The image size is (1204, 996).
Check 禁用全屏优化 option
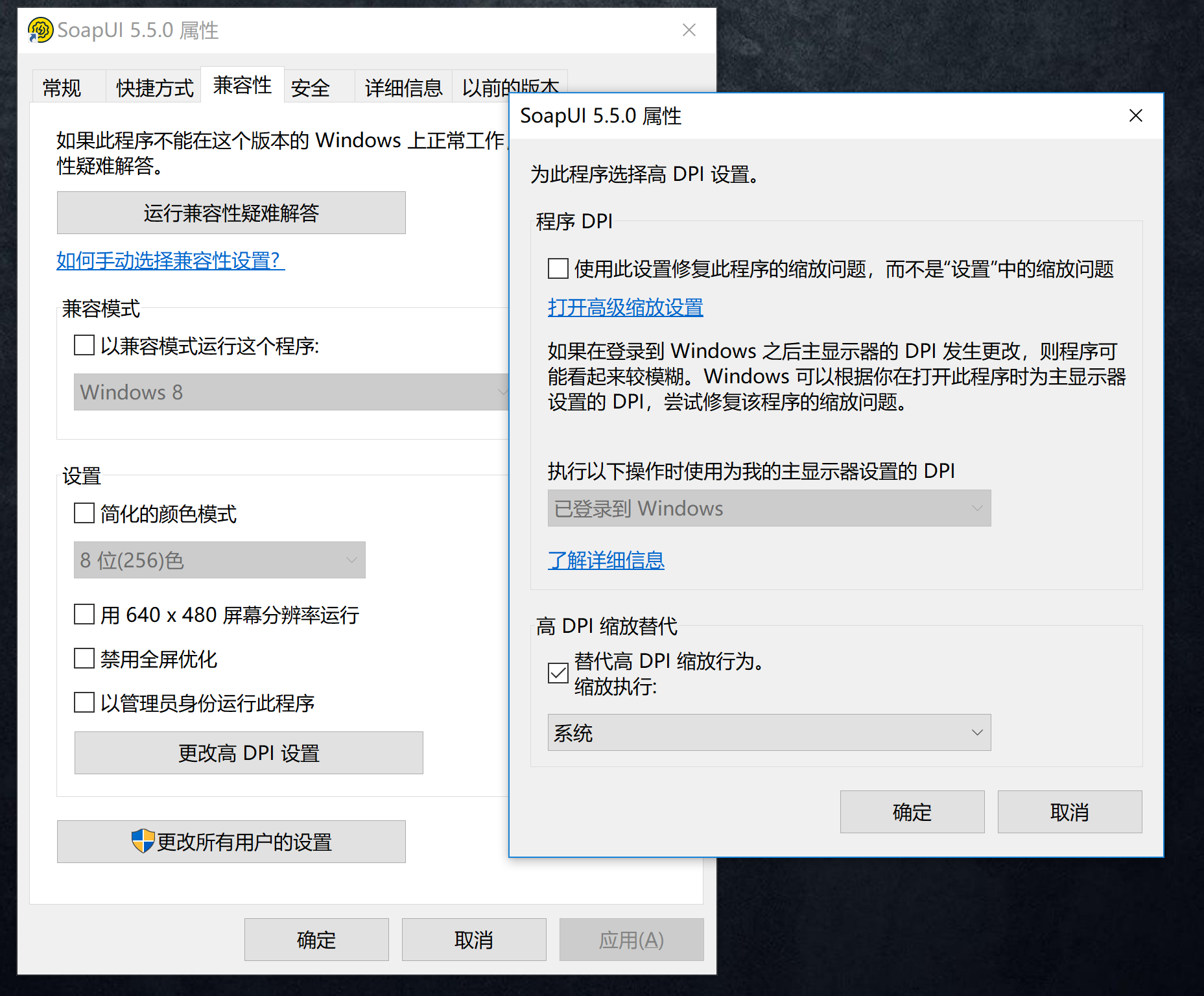[84, 659]
